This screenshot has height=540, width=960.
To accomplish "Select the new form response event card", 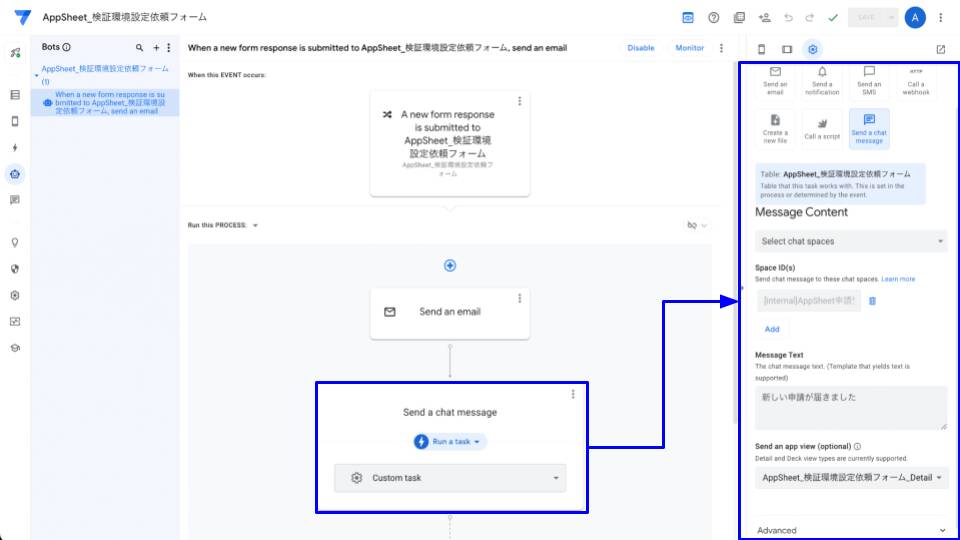I will (450, 144).
